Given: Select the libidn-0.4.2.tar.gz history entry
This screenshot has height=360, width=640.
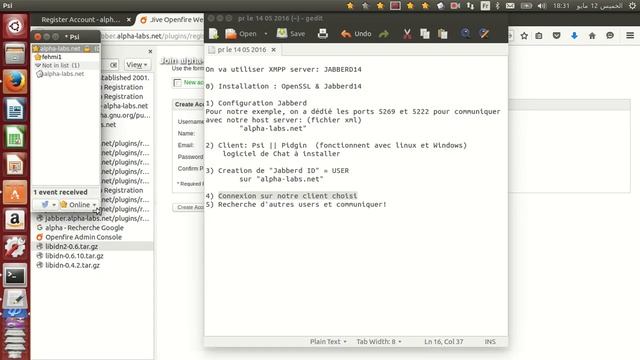Looking at the screenshot, I should (68, 265).
